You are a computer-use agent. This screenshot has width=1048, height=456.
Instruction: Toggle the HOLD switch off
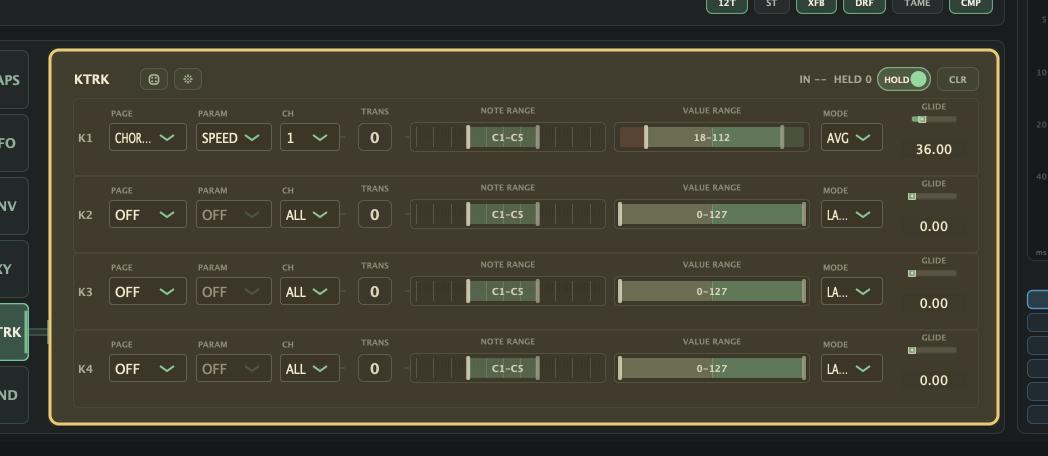point(904,80)
